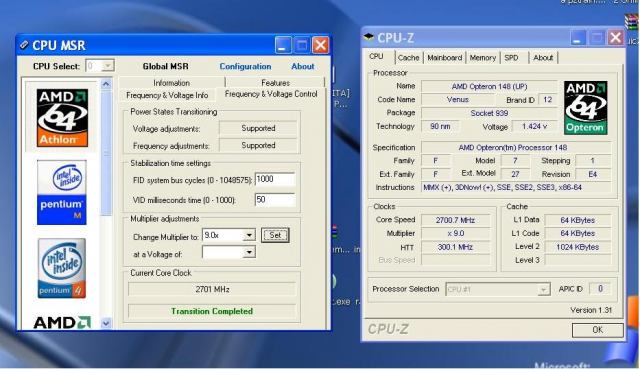
Task: Minimize the CPU MSR window
Action: (283, 45)
